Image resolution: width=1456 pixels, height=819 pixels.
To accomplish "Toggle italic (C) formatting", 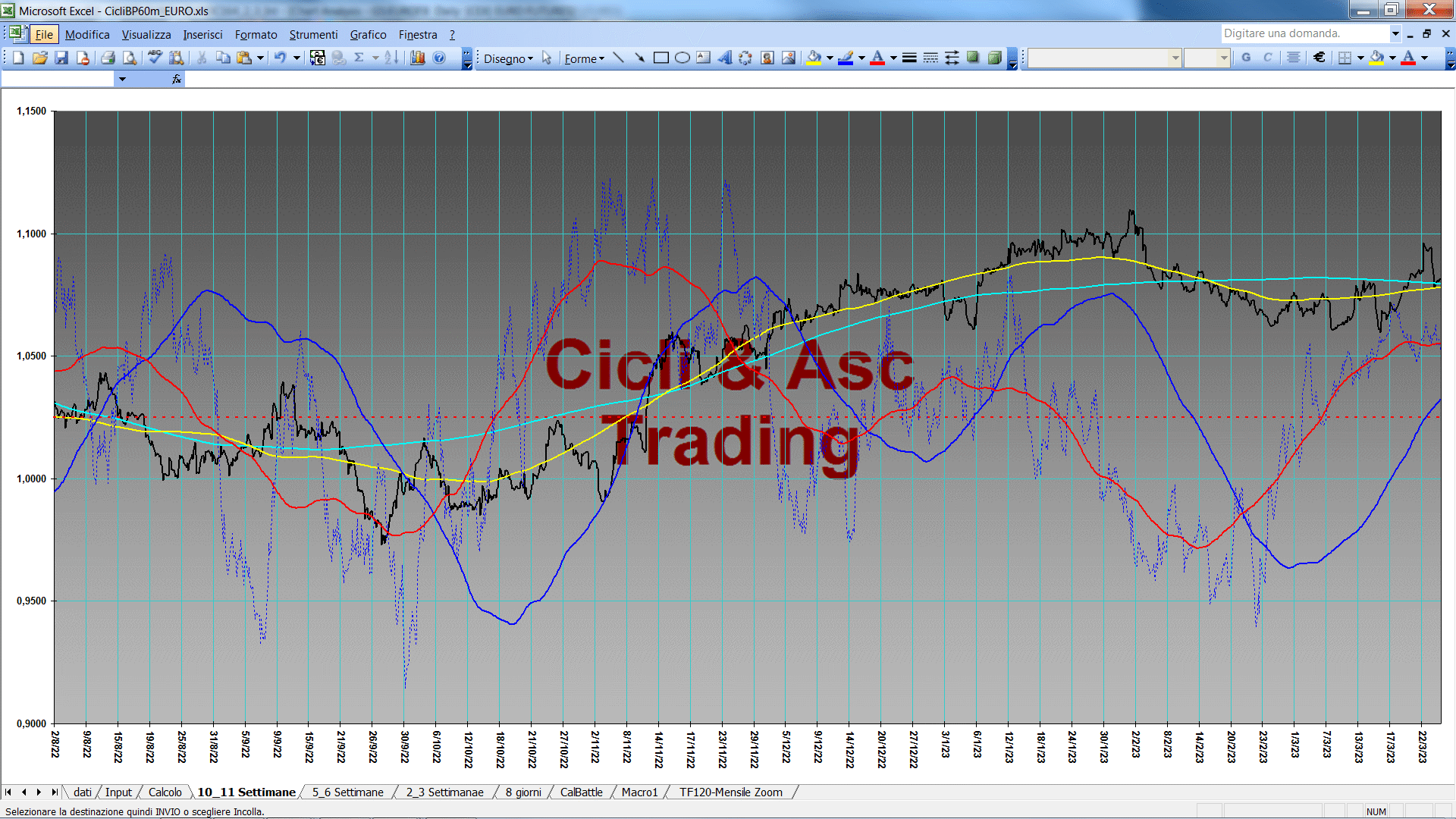I will pos(1267,58).
